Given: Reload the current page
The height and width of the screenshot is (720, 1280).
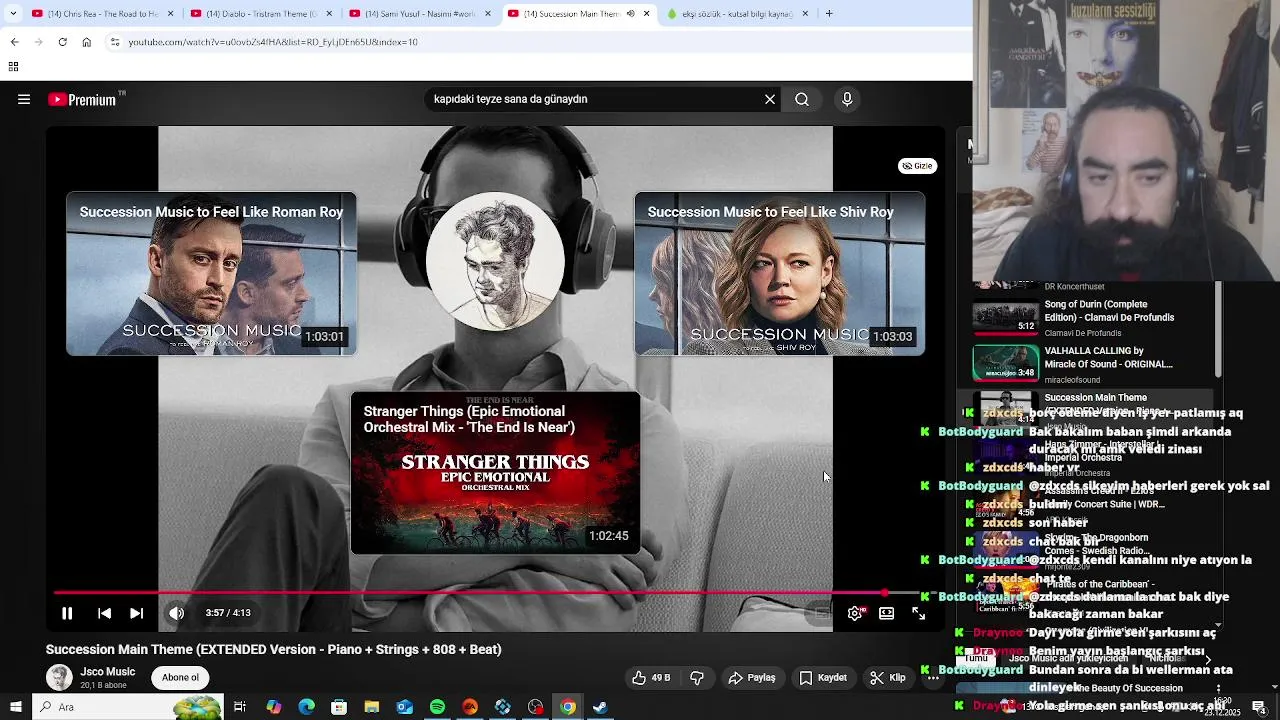Looking at the screenshot, I should (x=62, y=42).
